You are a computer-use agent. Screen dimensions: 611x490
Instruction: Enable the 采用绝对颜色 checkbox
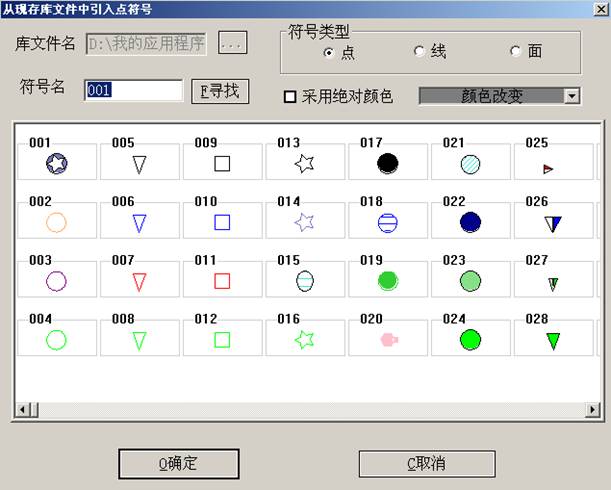pyautogui.click(x=291, y=97)
